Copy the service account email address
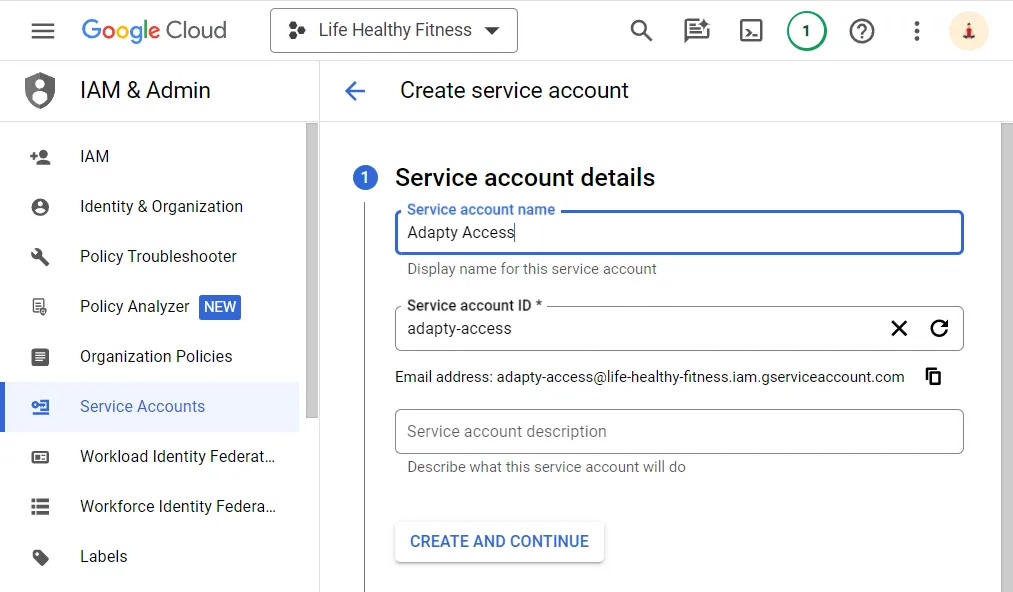The image size is (1013, 592). point(933,377)
